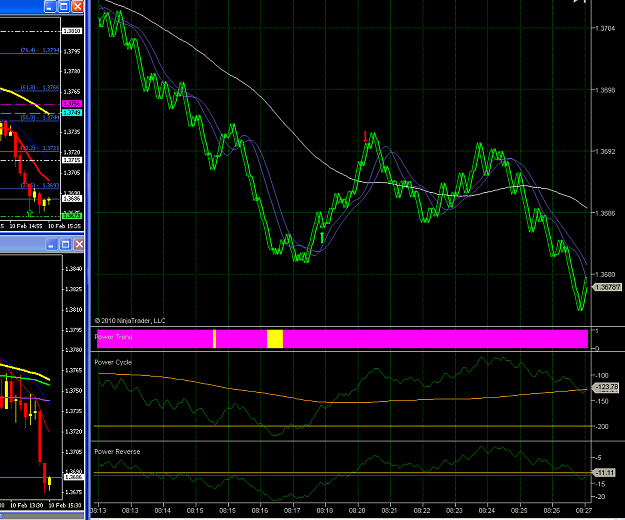625x520 pixels.
Task: Click the green 1.3673 price tag
Action: 72,216
